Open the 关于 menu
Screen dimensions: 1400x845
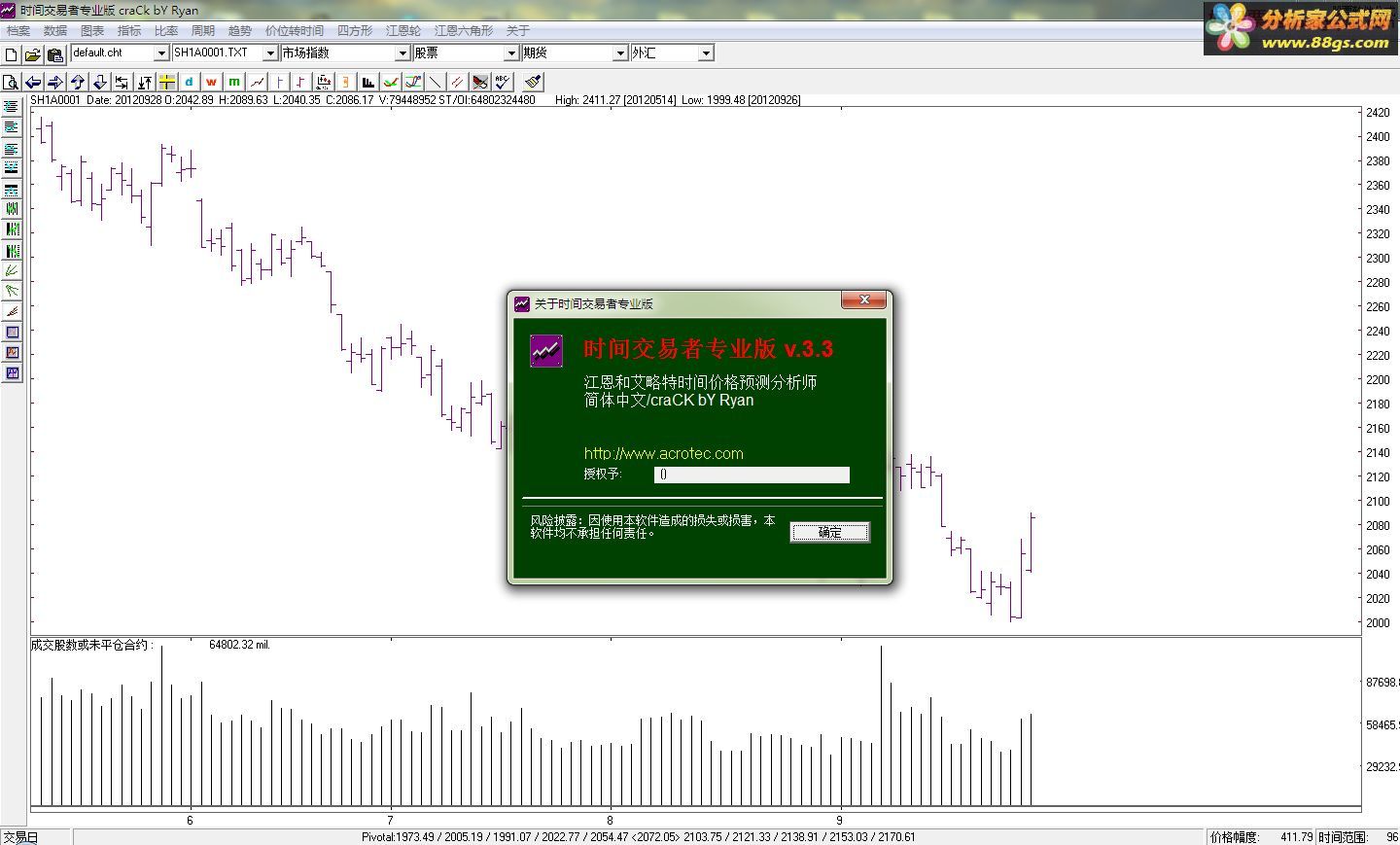(518, 31)
